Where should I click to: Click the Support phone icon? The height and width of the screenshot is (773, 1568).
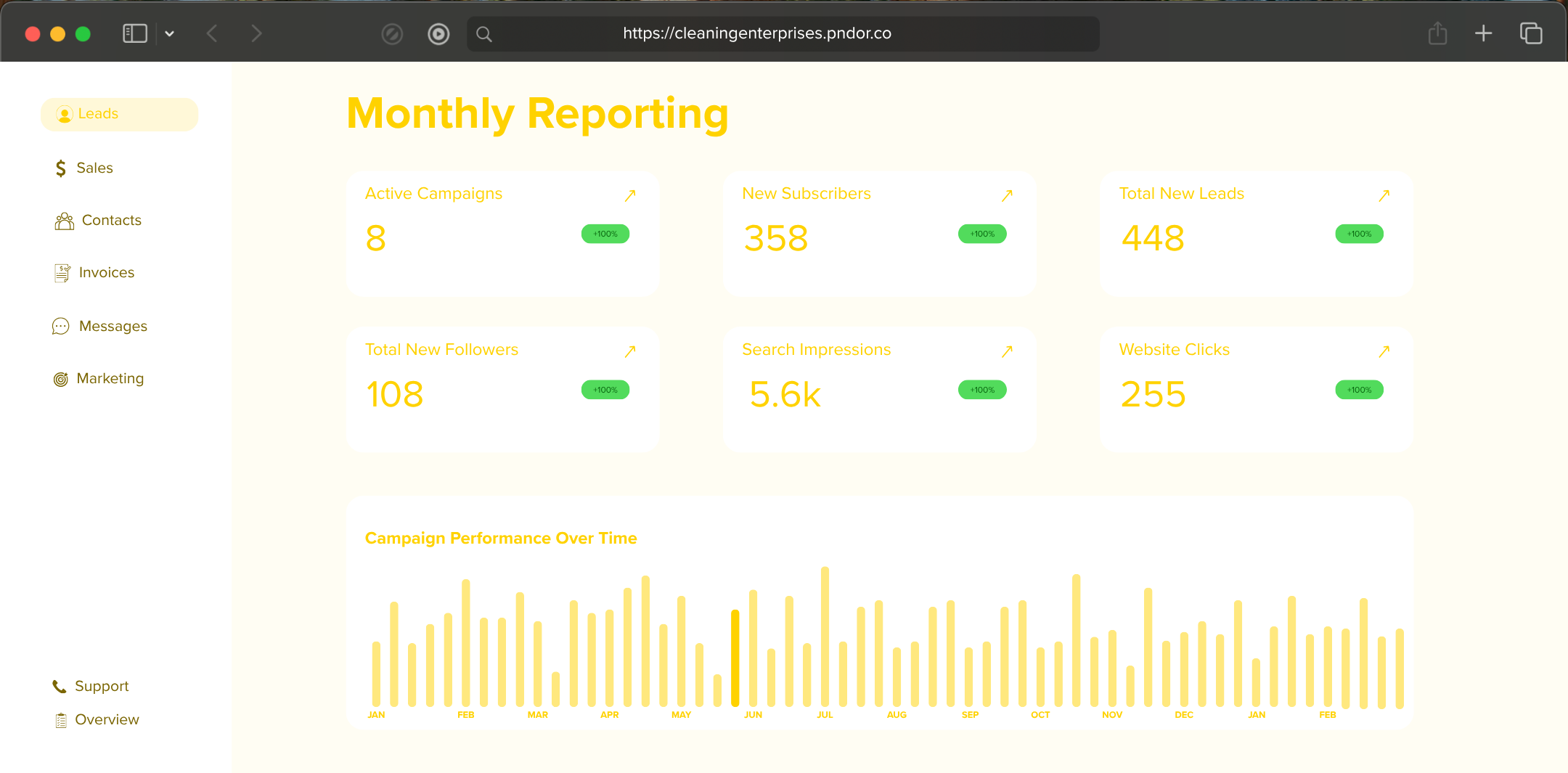click(60, 687)
